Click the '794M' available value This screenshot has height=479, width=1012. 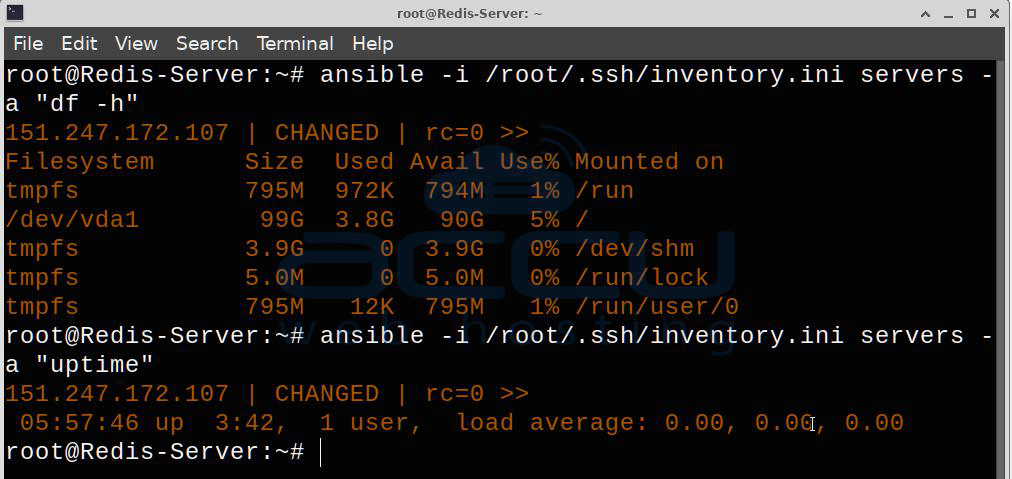click(x=454, y=191)
